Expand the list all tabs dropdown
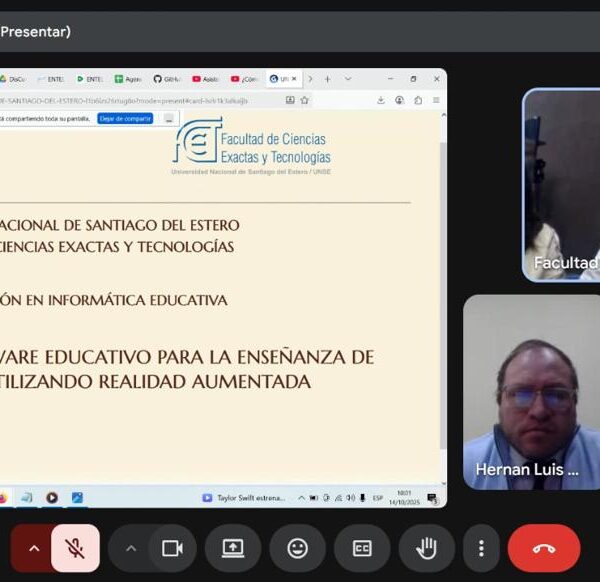 click(x=348, y=79)
